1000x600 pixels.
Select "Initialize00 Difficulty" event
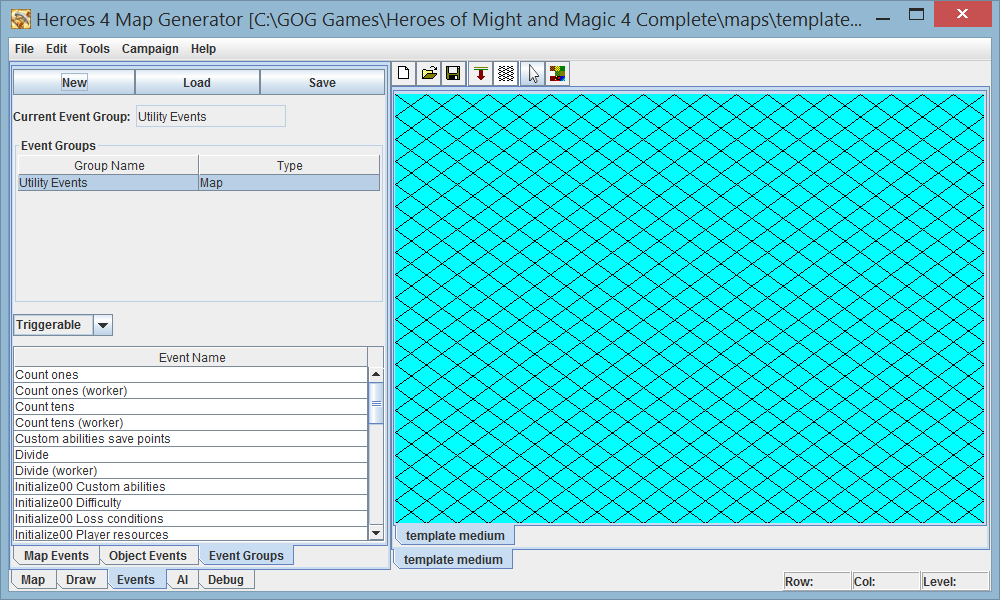point(191,502)
